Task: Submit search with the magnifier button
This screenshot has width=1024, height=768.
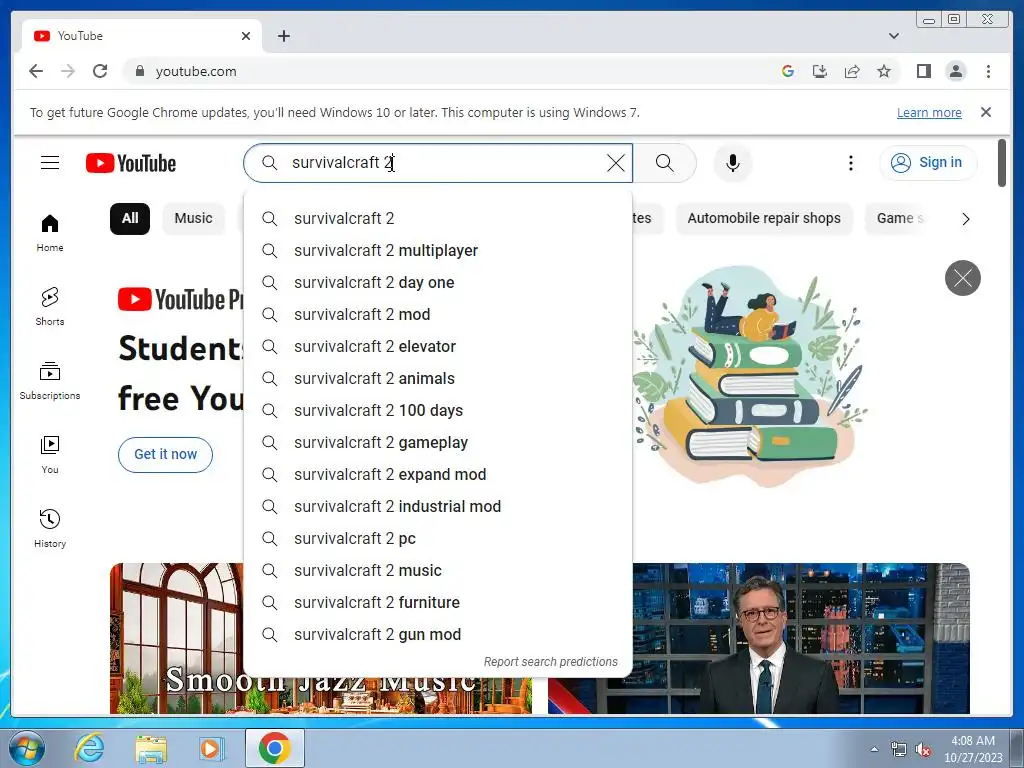Action: coord(664,163)
